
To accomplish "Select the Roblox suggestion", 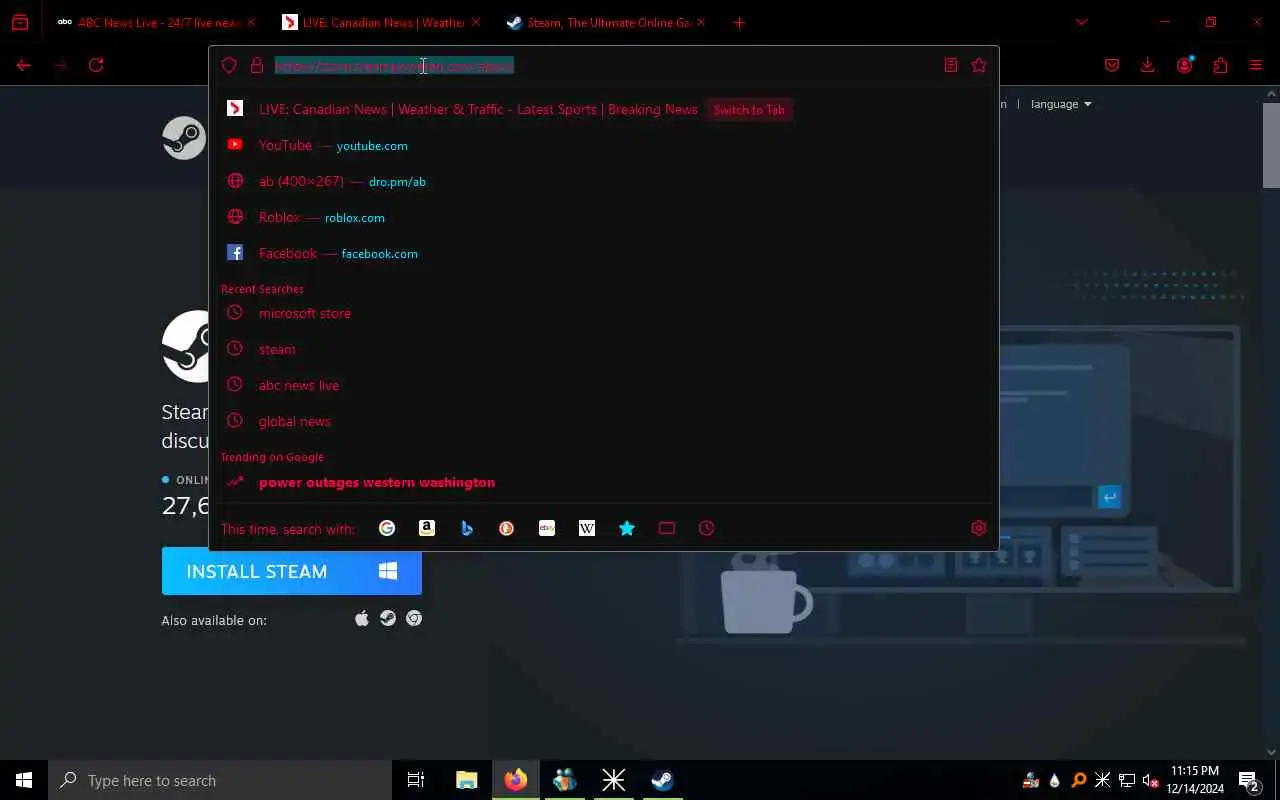I will coord(604,217).
